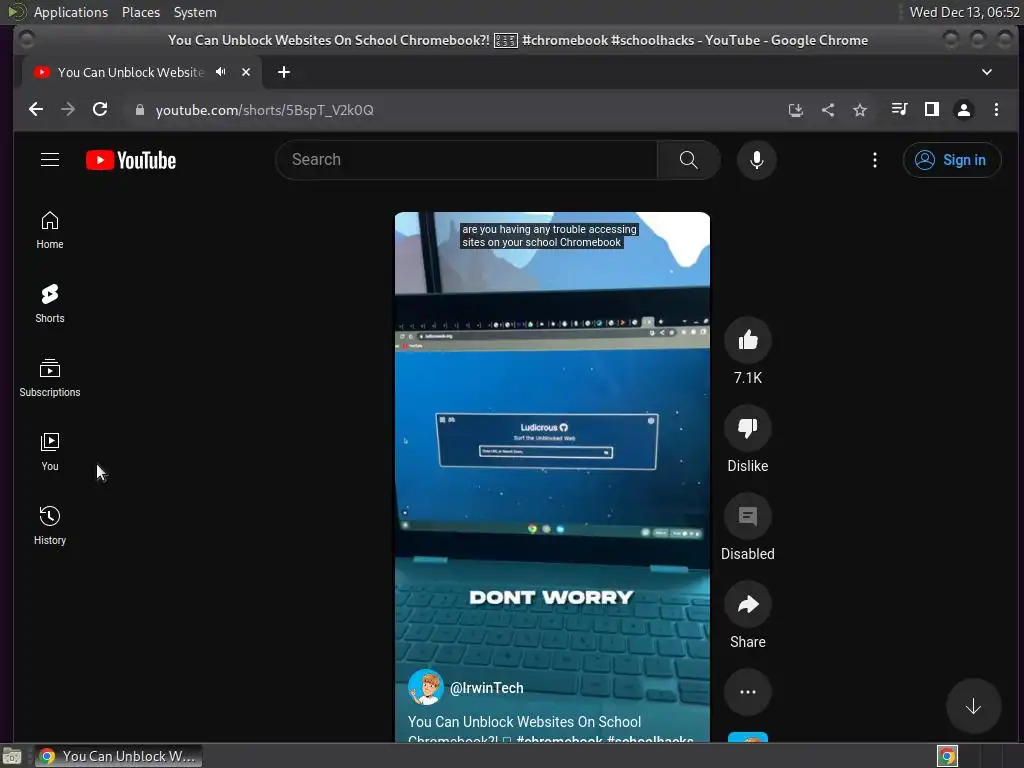Screen dimensions: 1024x768
Task: Open IrwinTech channel avatar
Action: (x=425, y=687)
